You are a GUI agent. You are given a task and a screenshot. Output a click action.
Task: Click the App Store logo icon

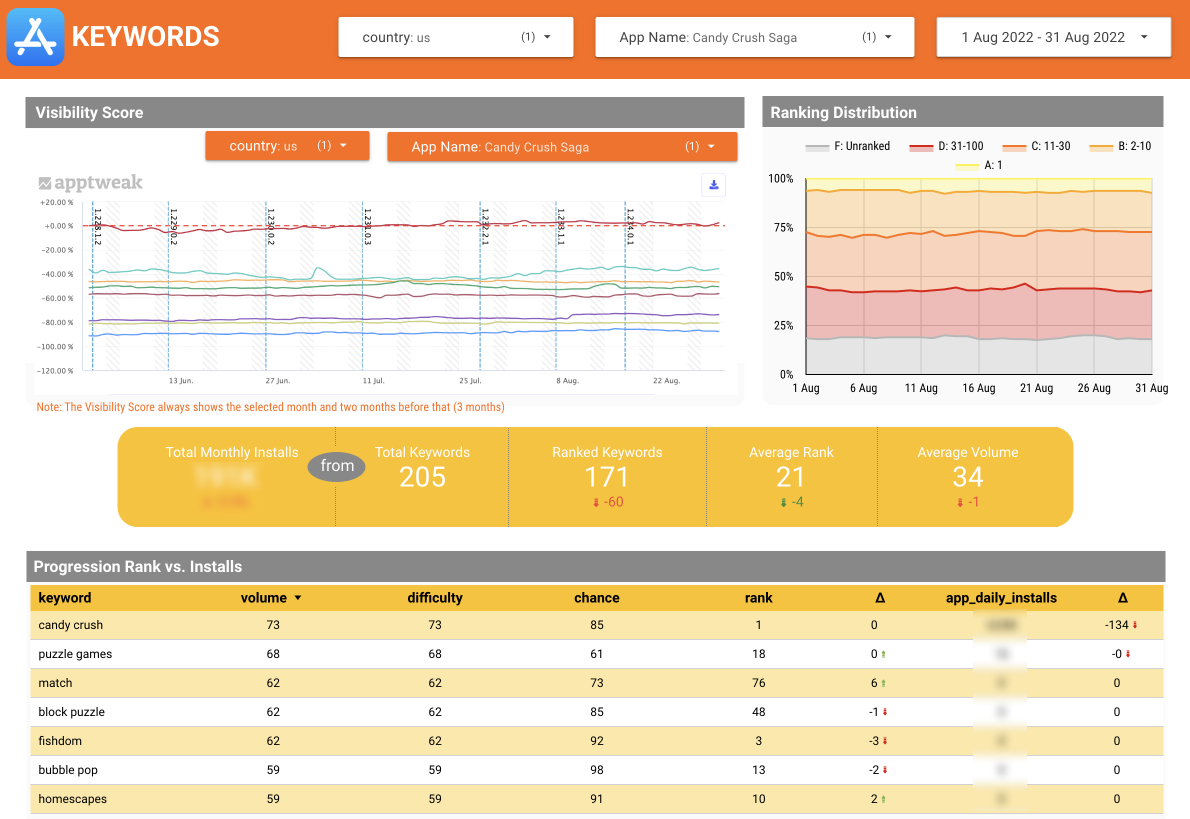35,36
